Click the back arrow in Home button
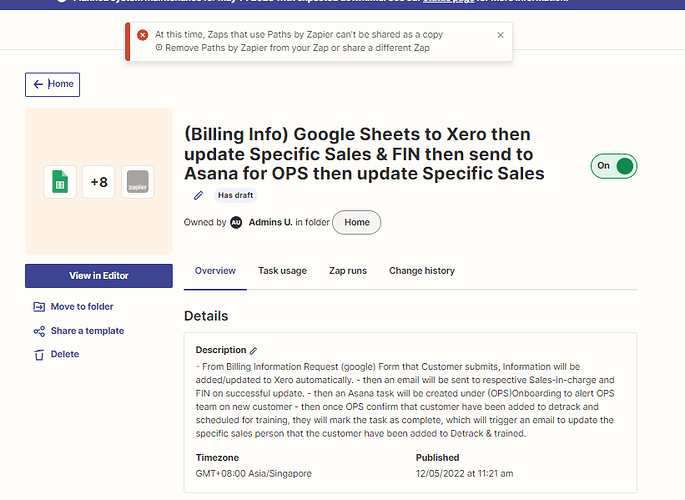 (38, 84)
